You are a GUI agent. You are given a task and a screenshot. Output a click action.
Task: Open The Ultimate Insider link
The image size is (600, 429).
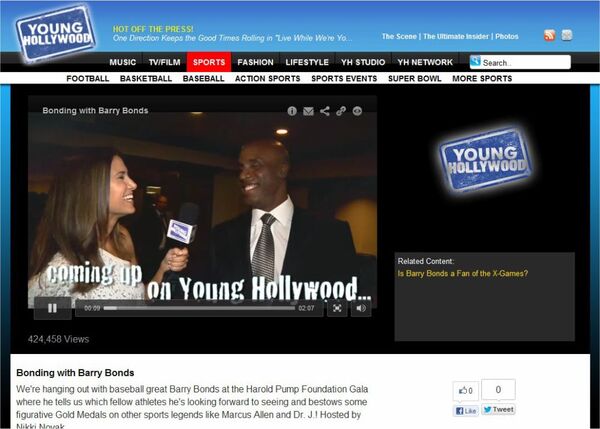456,36
